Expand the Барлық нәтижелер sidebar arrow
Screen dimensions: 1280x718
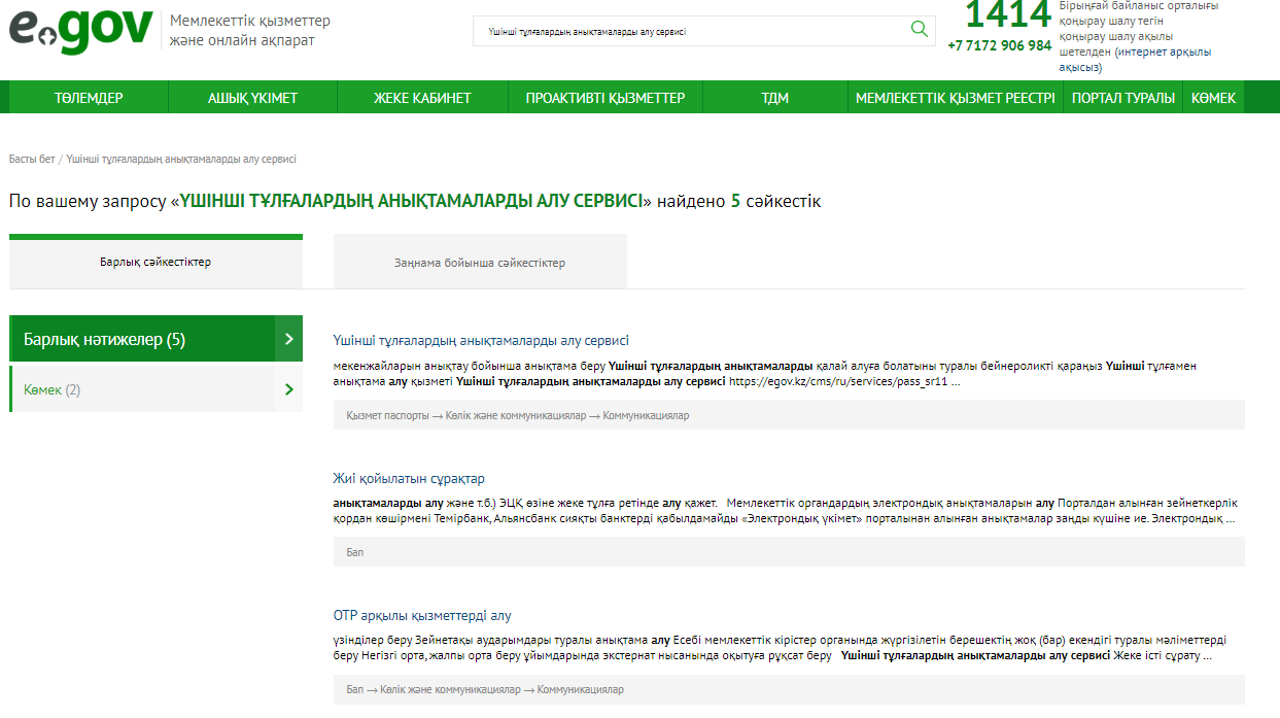(x=288, y=338)
